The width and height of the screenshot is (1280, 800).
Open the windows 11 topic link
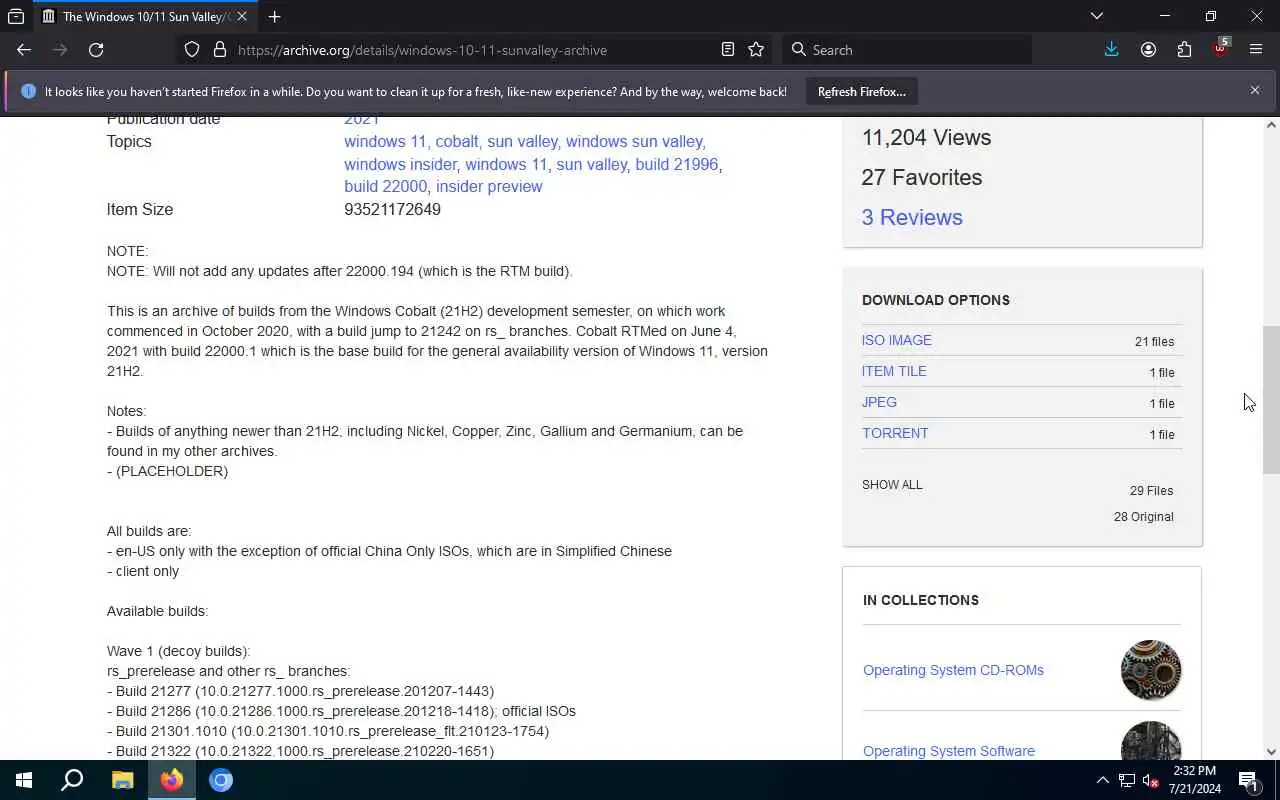[385, 141]
